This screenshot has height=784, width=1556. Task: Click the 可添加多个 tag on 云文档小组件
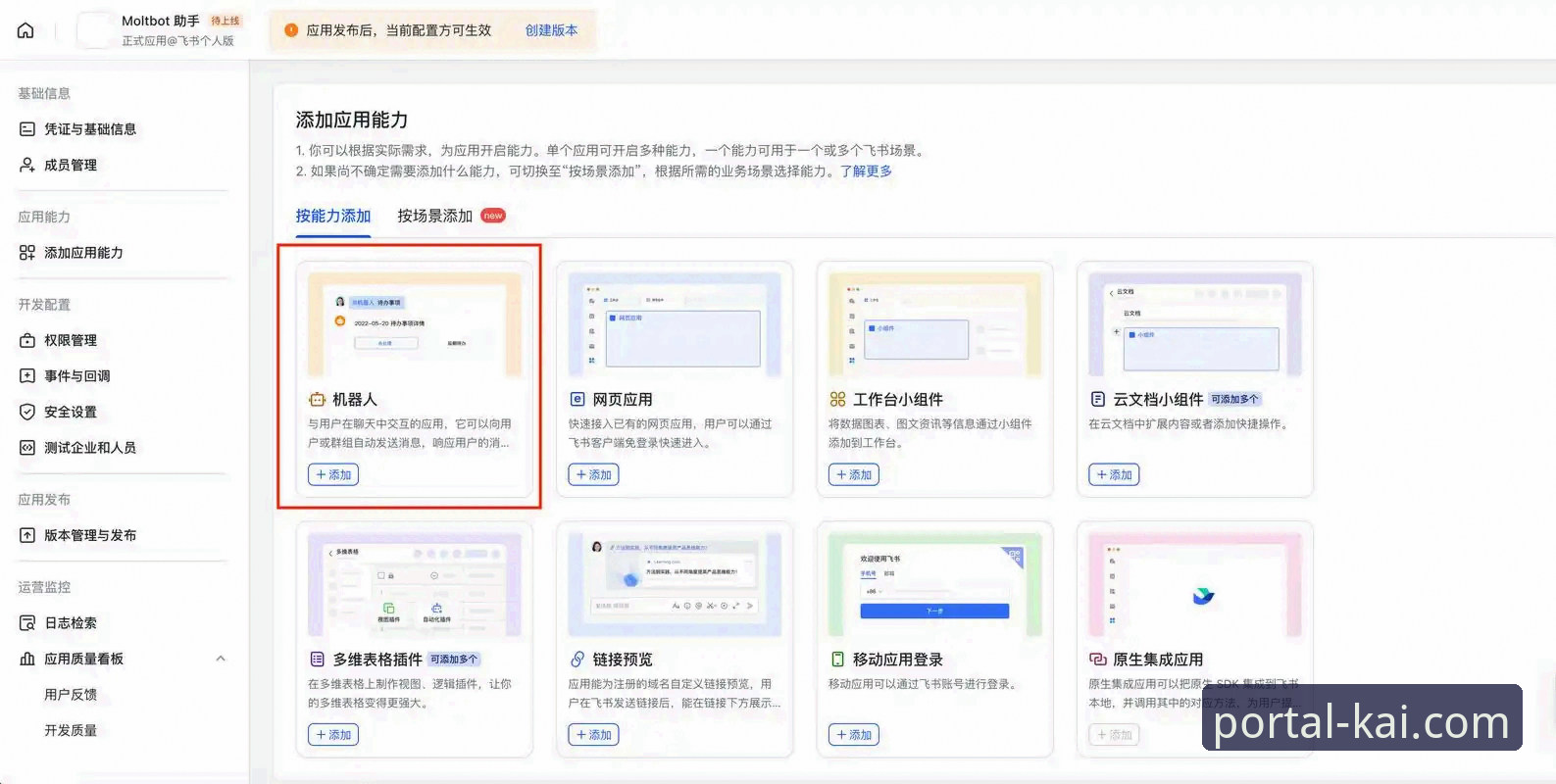pos(1234,400)
